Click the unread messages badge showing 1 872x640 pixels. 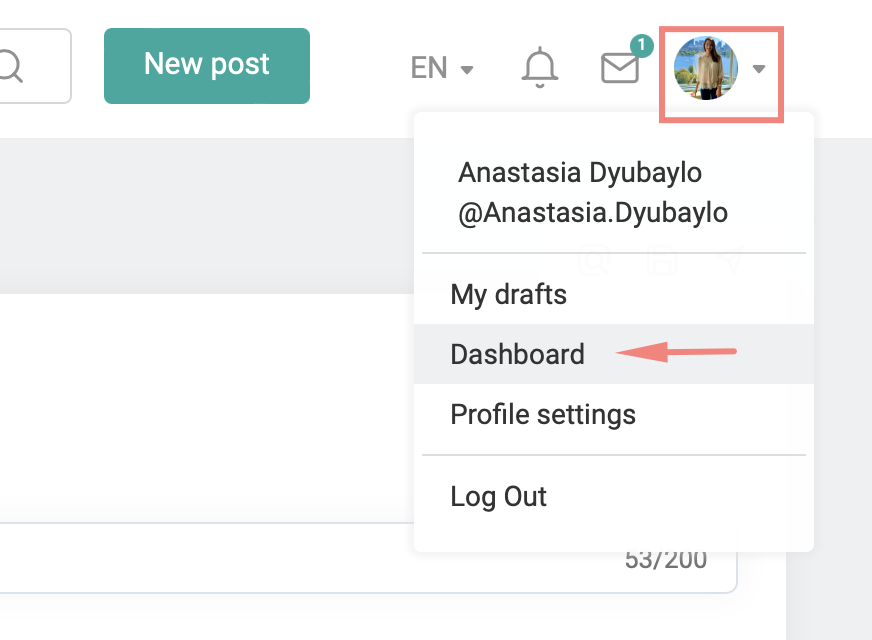(x=641, y=45)
